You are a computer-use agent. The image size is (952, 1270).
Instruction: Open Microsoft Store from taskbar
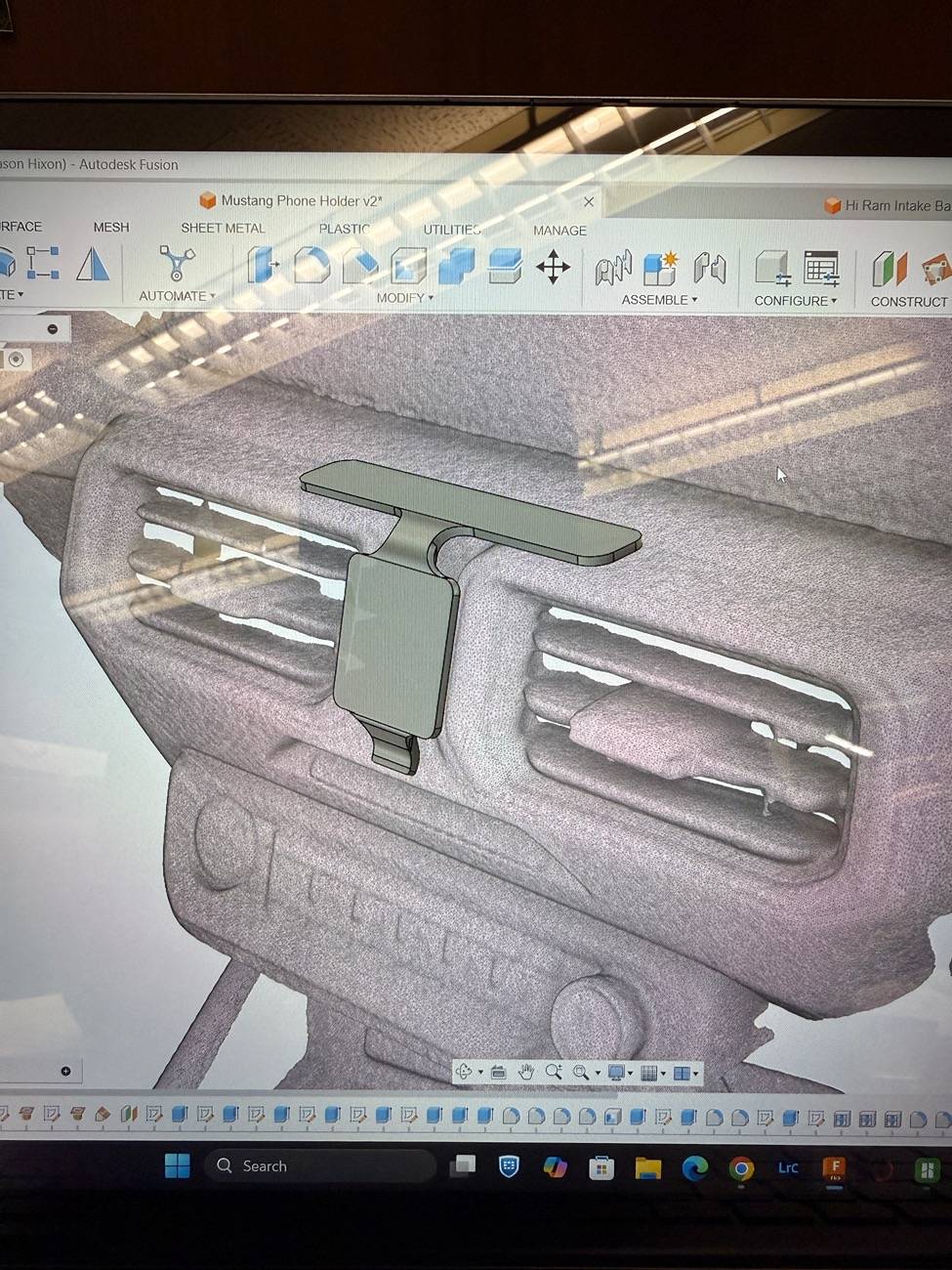(600, 1167)
